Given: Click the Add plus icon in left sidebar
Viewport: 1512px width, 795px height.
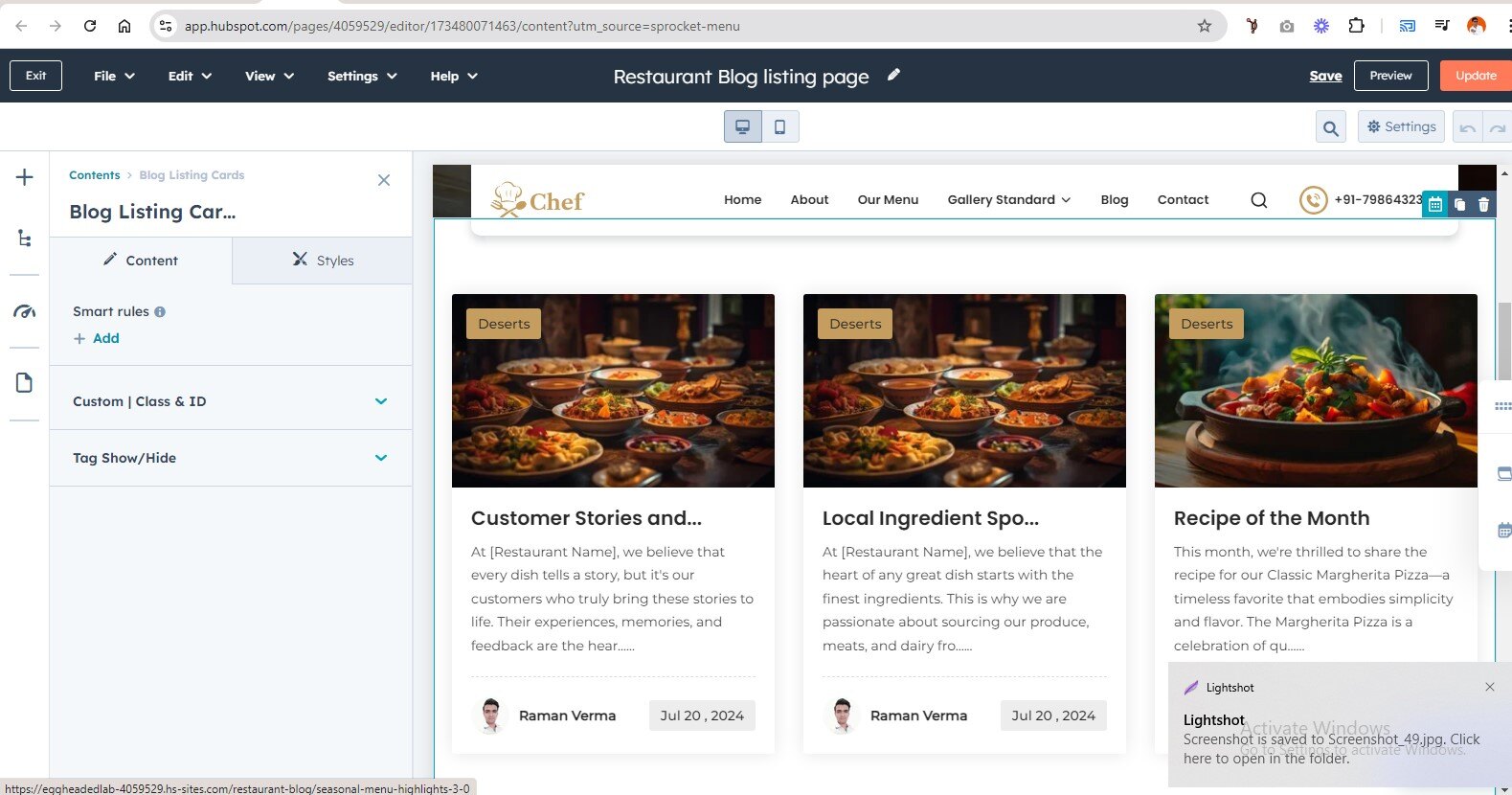Looking at the screenshot, I should tap(25, 177).
